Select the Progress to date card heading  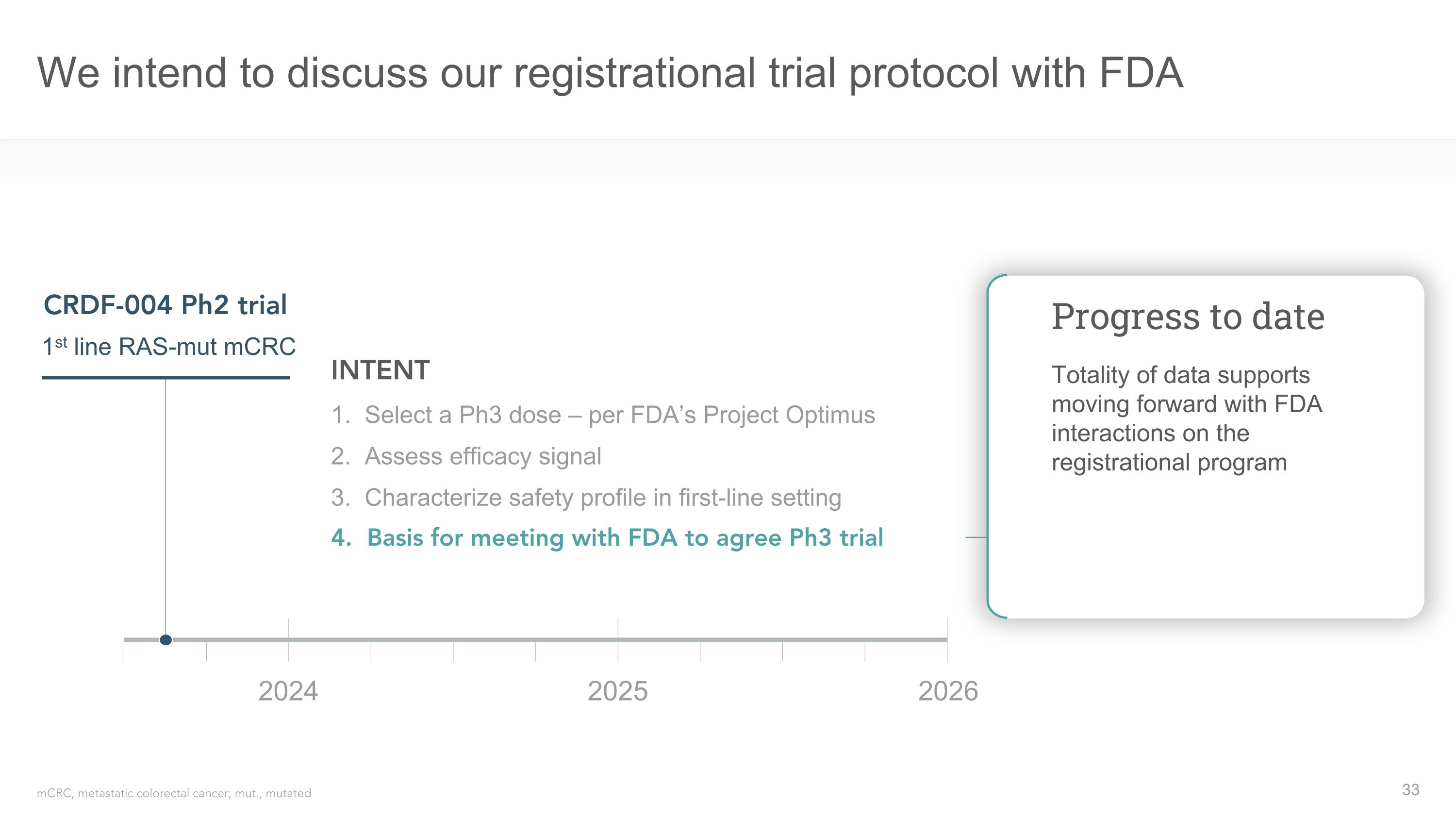1188,317
